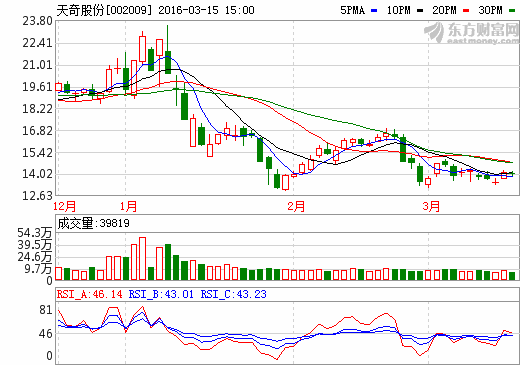Click the blue 5PMA legend swatch

(374, 11)
